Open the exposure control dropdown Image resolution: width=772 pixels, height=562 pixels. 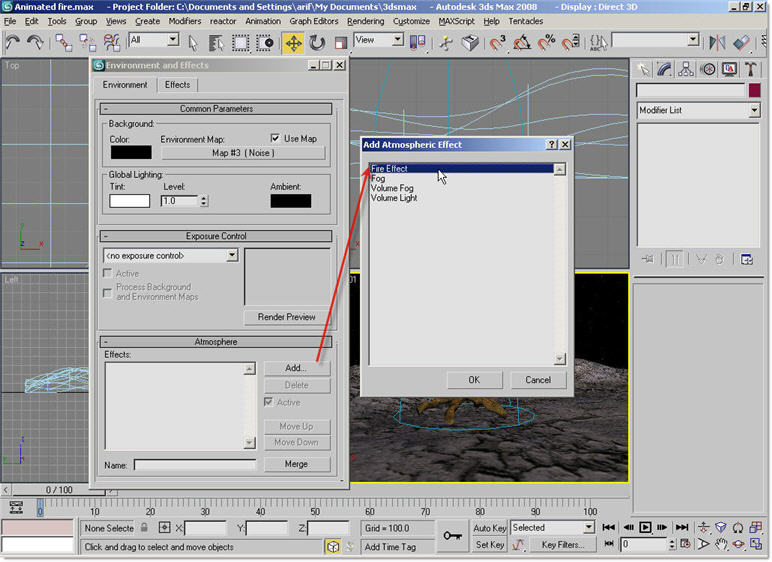coord(232,255)
